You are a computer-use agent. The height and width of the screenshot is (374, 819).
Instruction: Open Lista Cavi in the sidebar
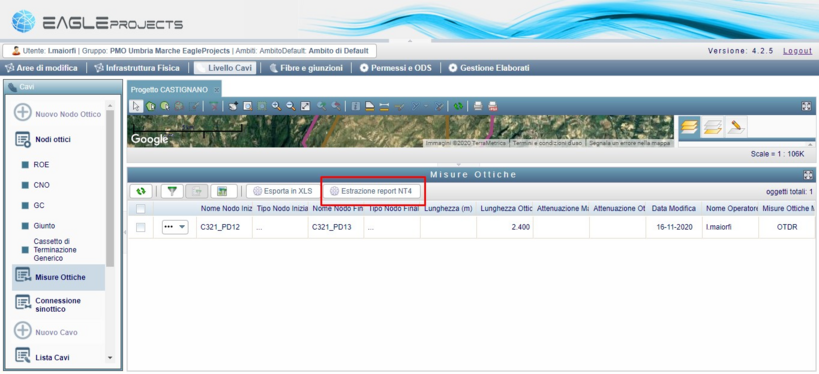[43, 357]
